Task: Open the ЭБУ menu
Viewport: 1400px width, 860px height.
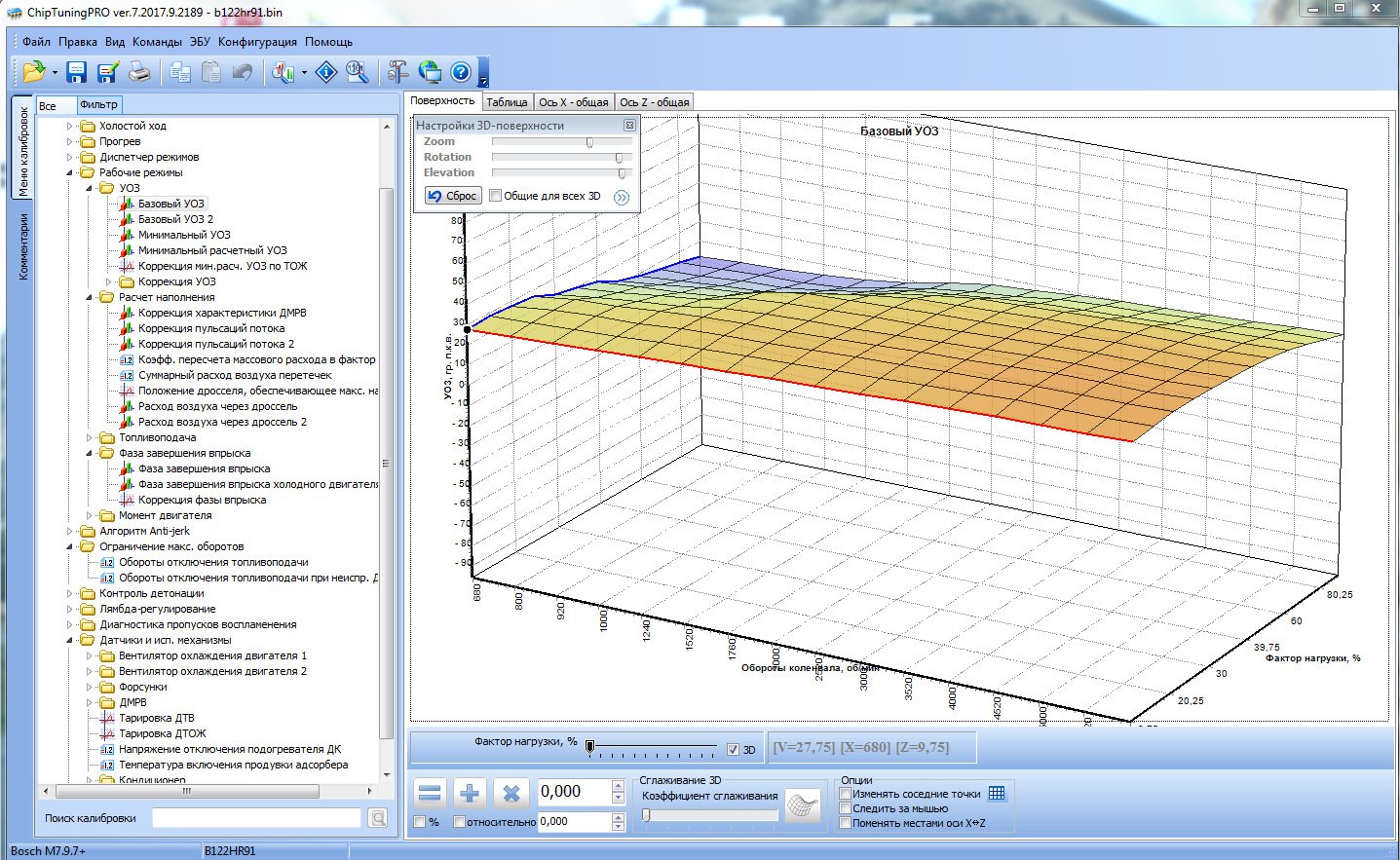Action: (x=200, y=42)
